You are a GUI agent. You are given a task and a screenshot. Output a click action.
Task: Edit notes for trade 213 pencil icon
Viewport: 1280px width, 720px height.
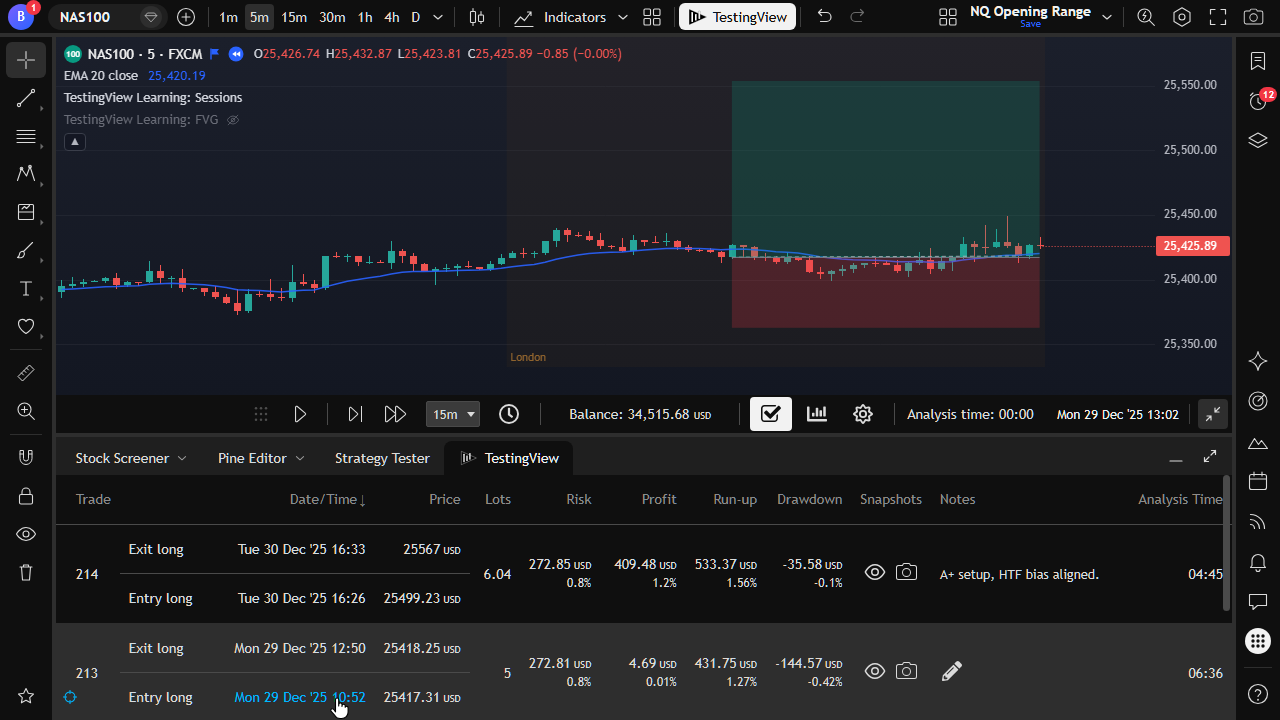(x=952, y=672)
